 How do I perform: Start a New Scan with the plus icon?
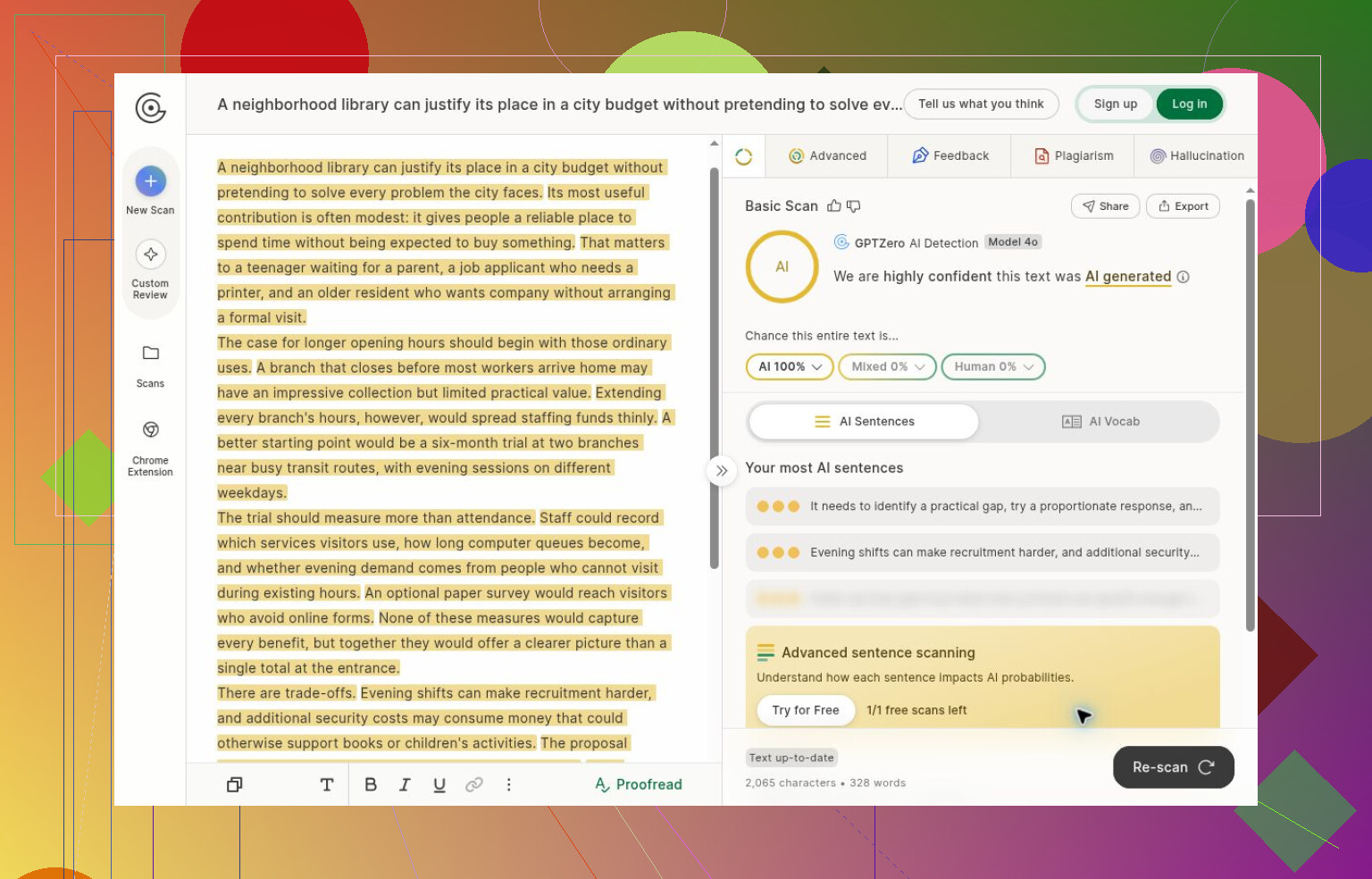coord(150,181)
